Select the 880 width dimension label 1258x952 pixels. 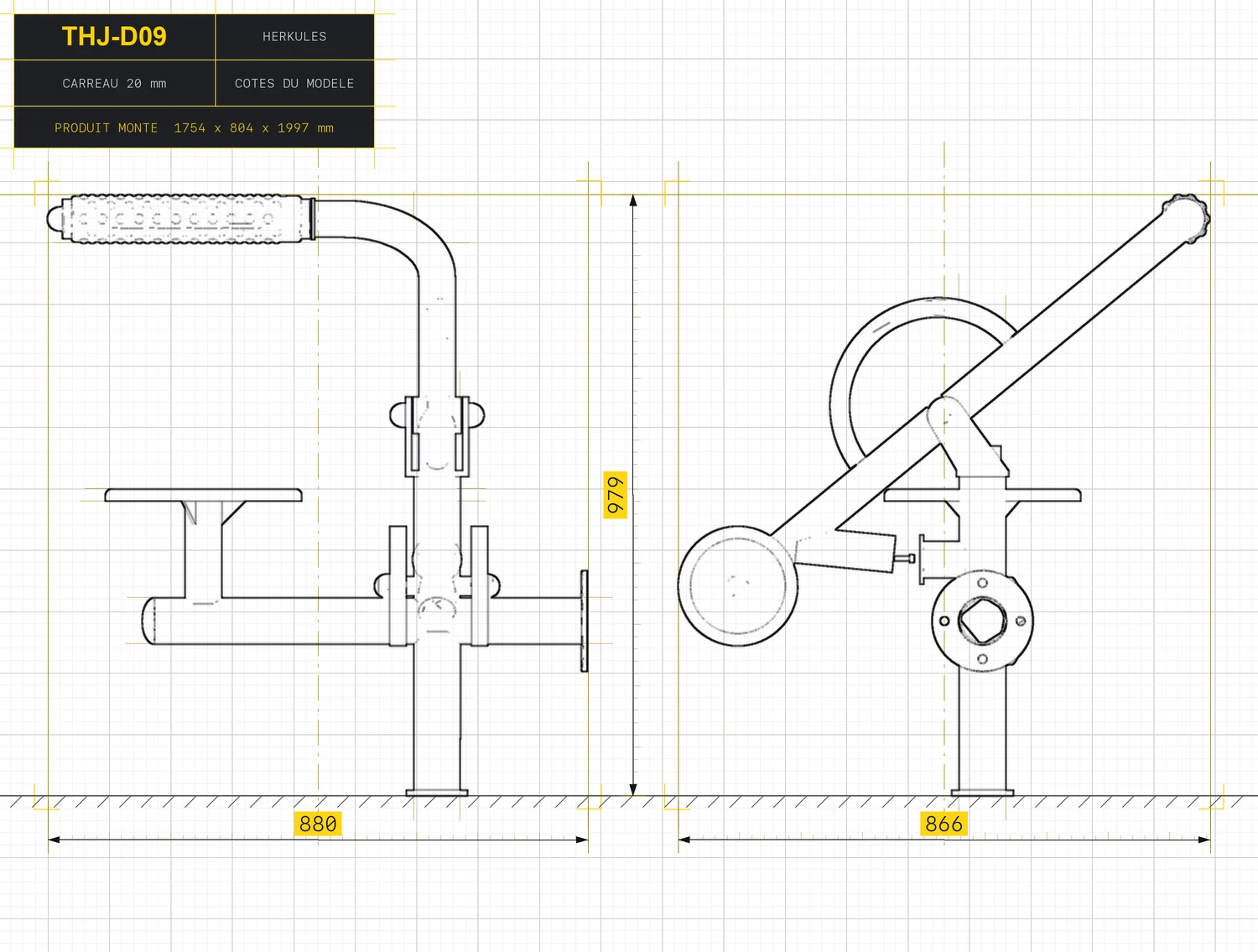click(x=318, y=824)
